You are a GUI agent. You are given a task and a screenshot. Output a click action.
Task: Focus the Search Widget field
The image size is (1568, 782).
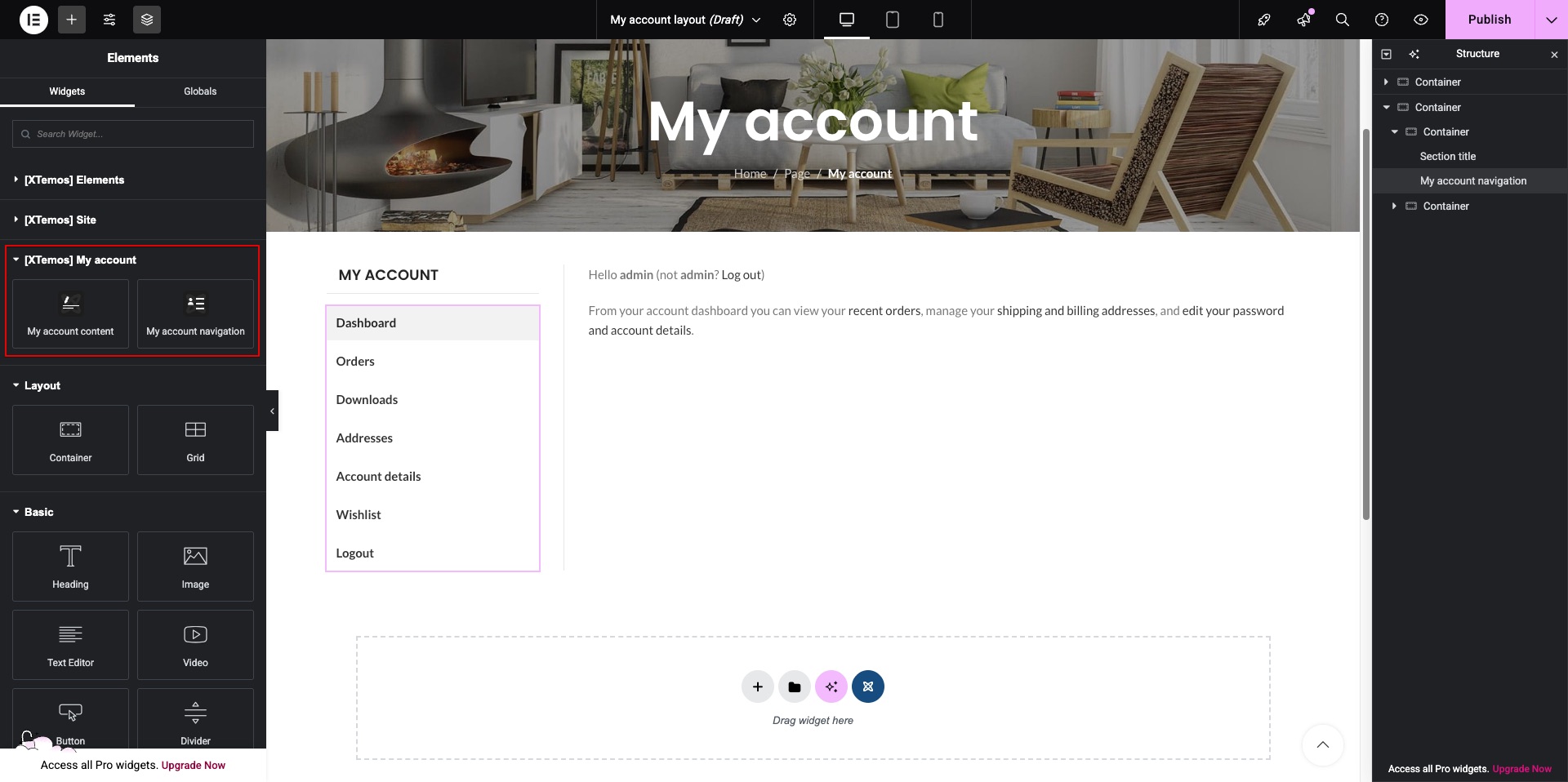point(133,134)
